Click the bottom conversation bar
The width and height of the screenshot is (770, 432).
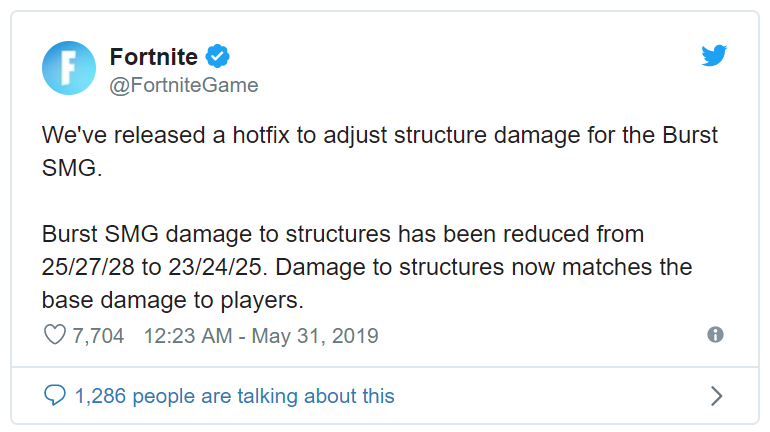[x=385, y=396]
